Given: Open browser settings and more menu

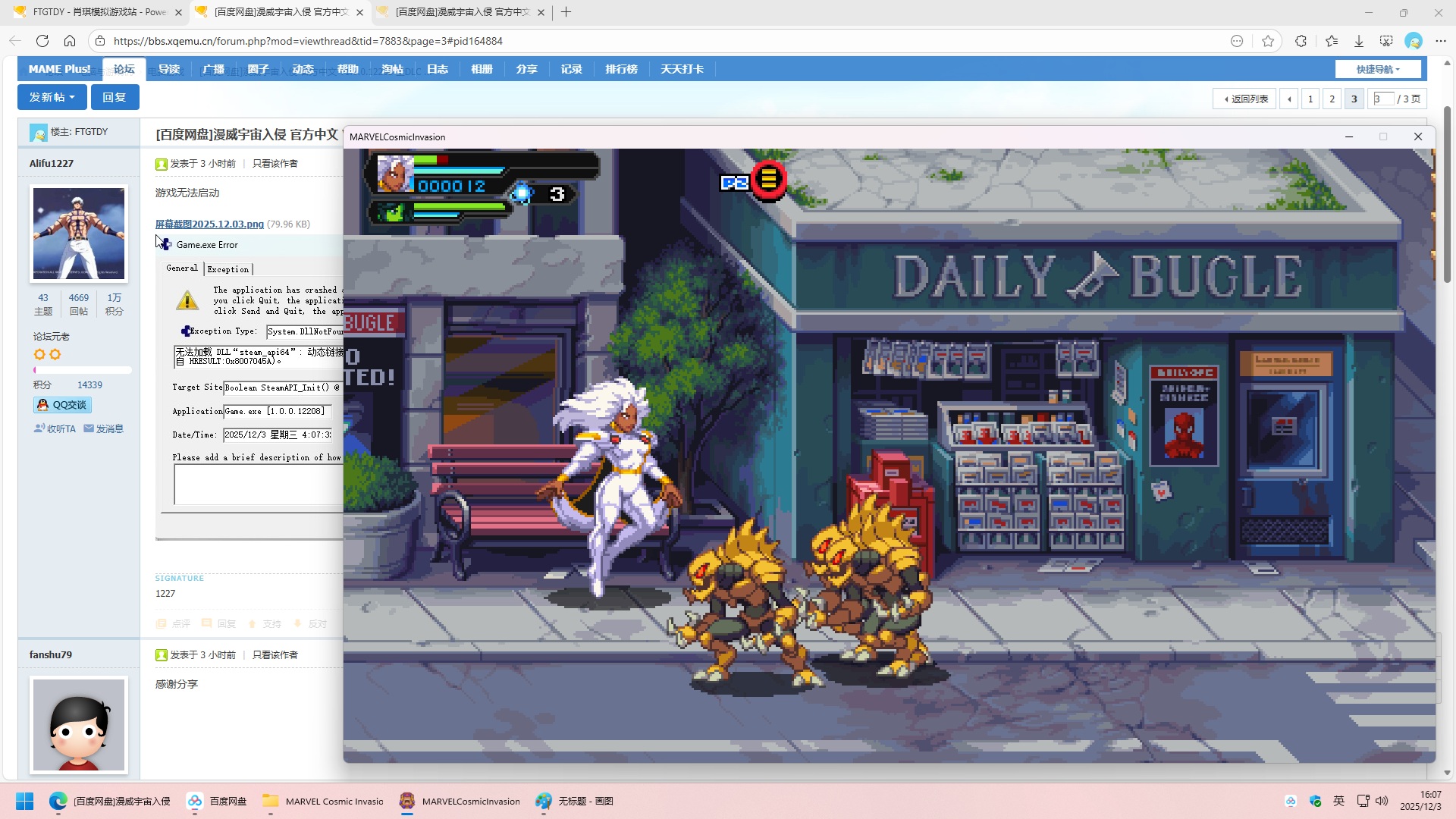Looking at the screenshot, I should coord(1440,41).
